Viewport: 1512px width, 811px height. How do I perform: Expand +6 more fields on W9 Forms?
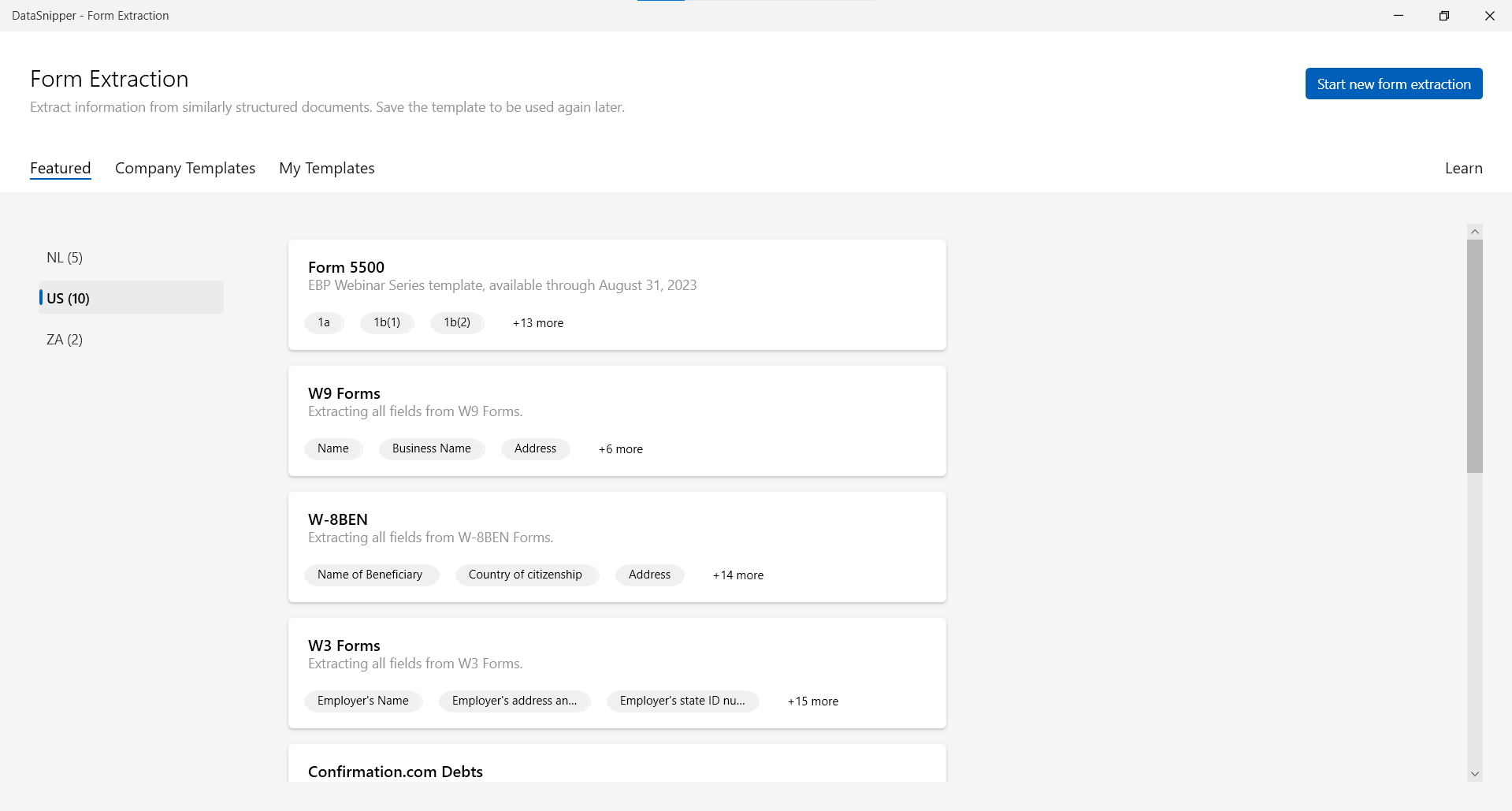coord(620,449)
